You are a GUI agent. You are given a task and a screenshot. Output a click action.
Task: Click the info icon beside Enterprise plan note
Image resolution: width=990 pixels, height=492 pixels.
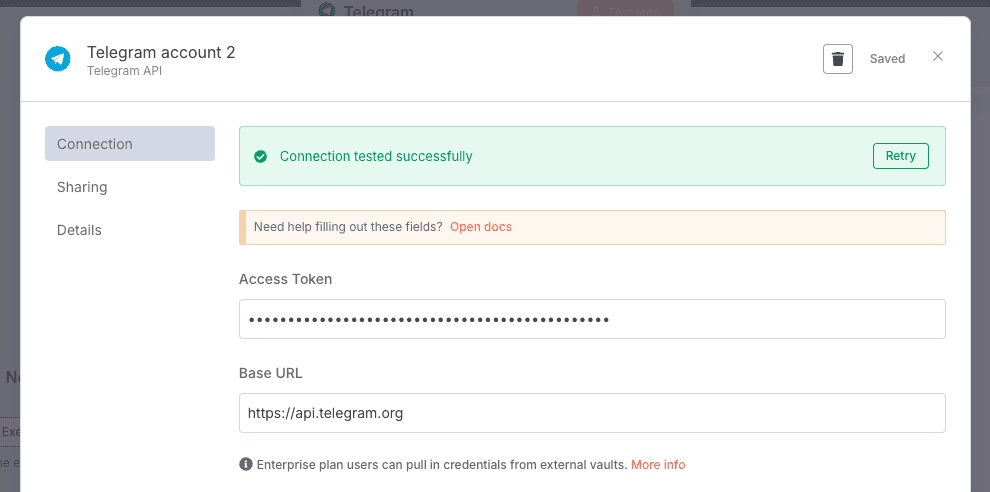pyautogui.click(x=246, y=465)
